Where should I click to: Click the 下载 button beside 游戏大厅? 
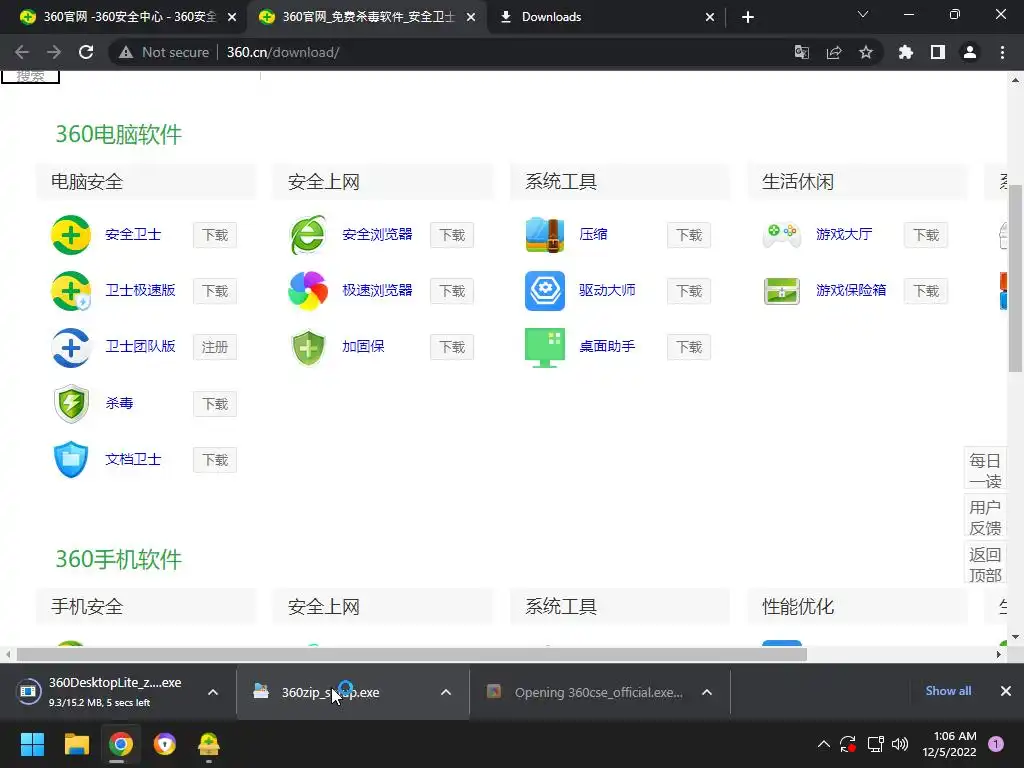point(926,235)
